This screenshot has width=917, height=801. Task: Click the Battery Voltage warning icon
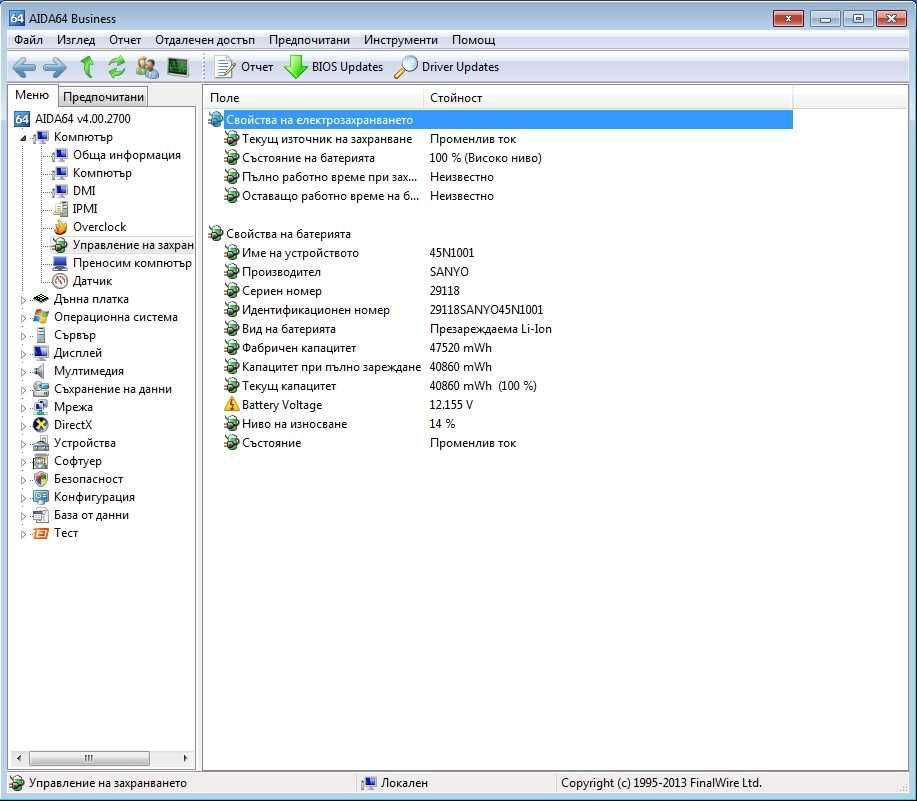pyautogui.click(x=232, y=405)
